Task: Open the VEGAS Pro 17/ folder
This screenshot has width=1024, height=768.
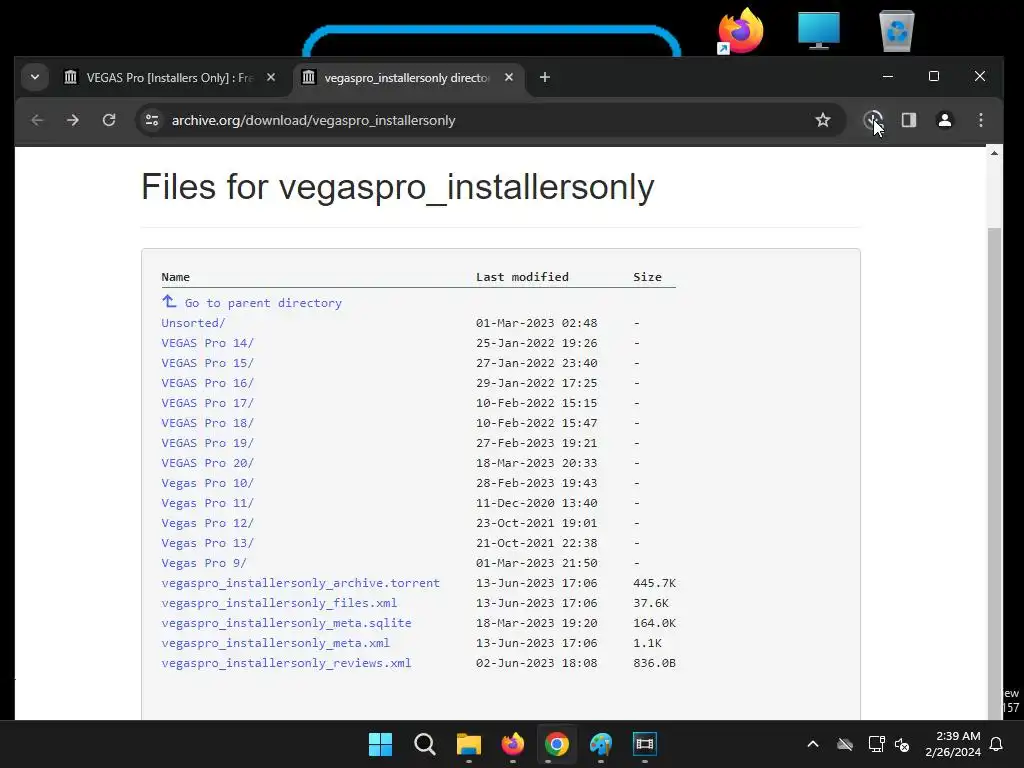Action: (208, 403)
